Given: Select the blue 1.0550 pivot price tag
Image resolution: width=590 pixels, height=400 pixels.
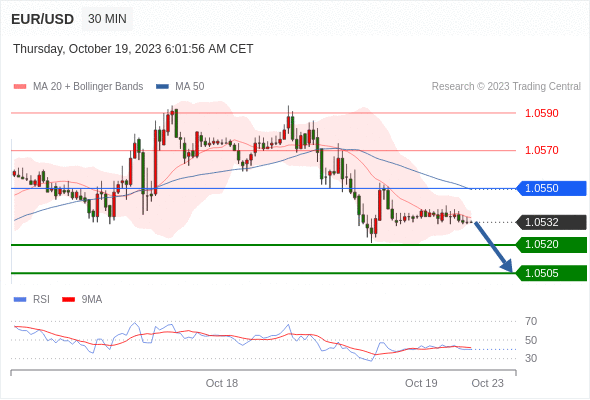Looking at the screenshot, I should click(551, 188).
